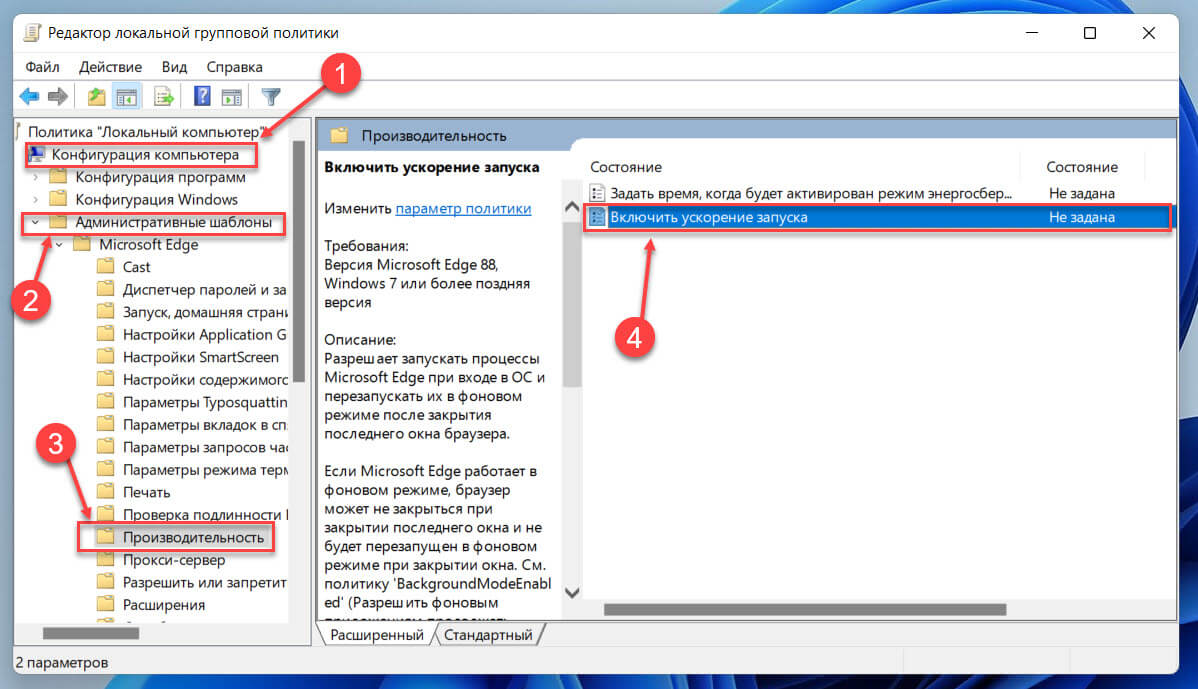Switch to the 'Стандартный' tab
Viewport: 1198px width, 689px height.
click(488, 635)
